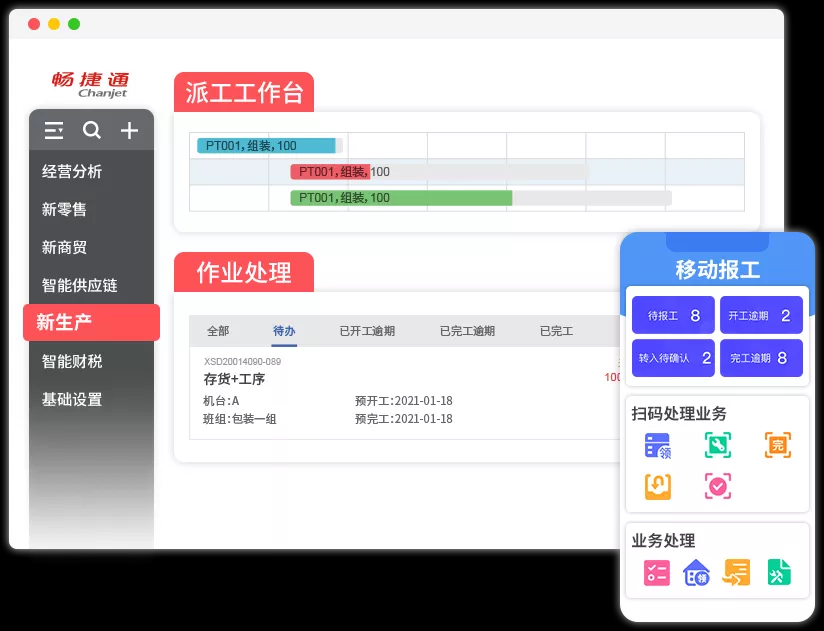Click the plus add icon in sidebar

tap(129, 131)
